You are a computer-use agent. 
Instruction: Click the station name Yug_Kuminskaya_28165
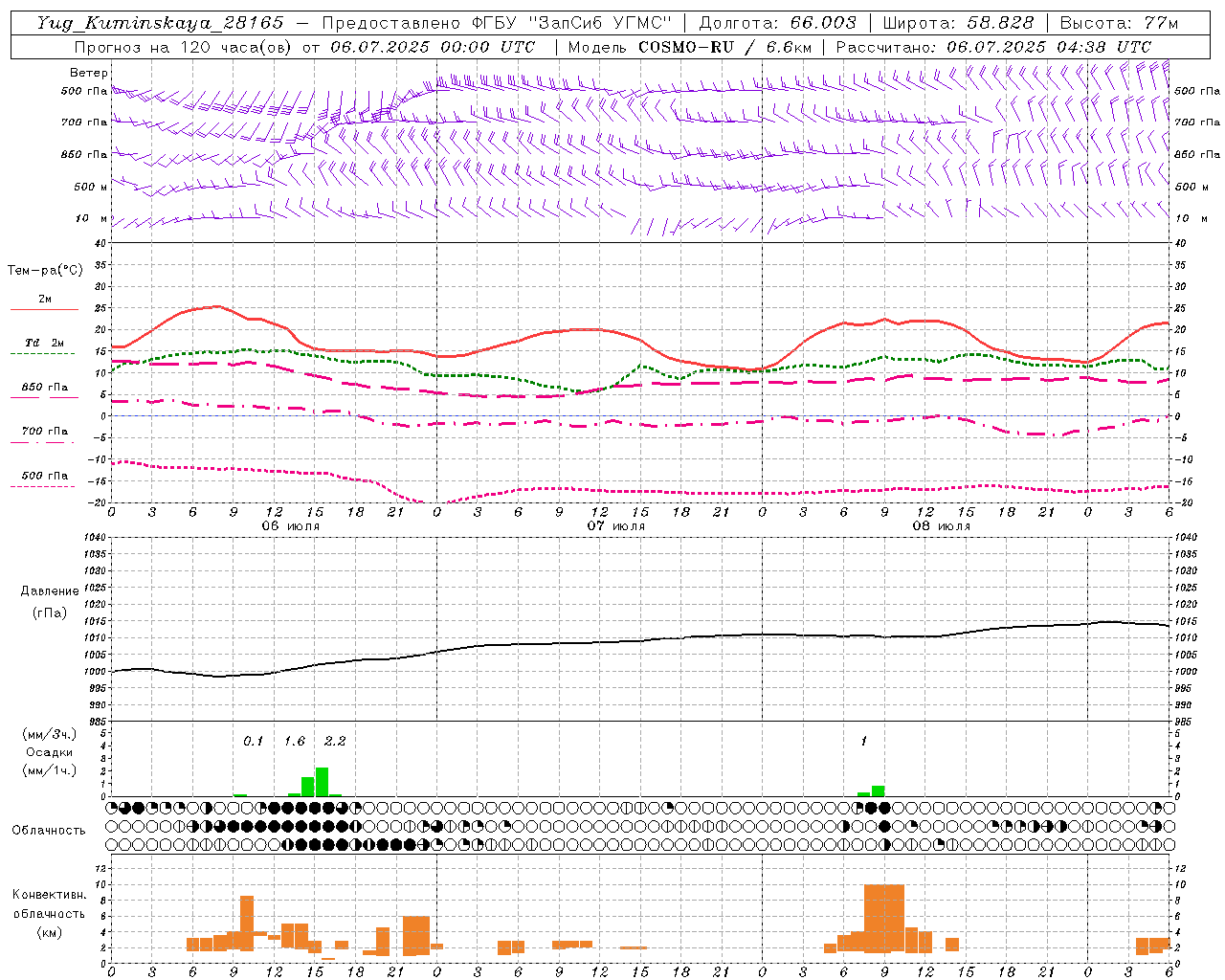point(160,23)
